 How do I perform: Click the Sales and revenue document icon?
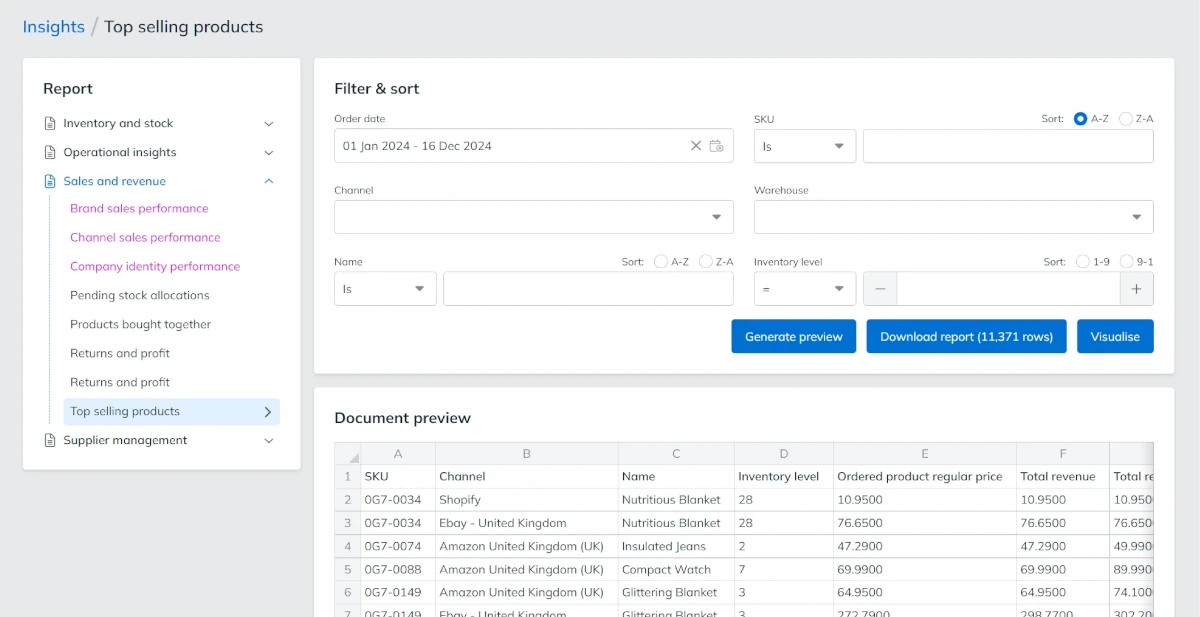point(50,181)
